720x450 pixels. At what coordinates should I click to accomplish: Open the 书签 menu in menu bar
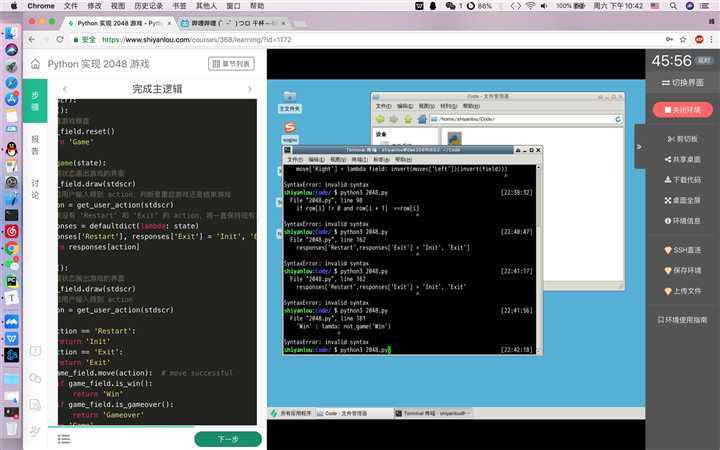[x=179, y=6]
